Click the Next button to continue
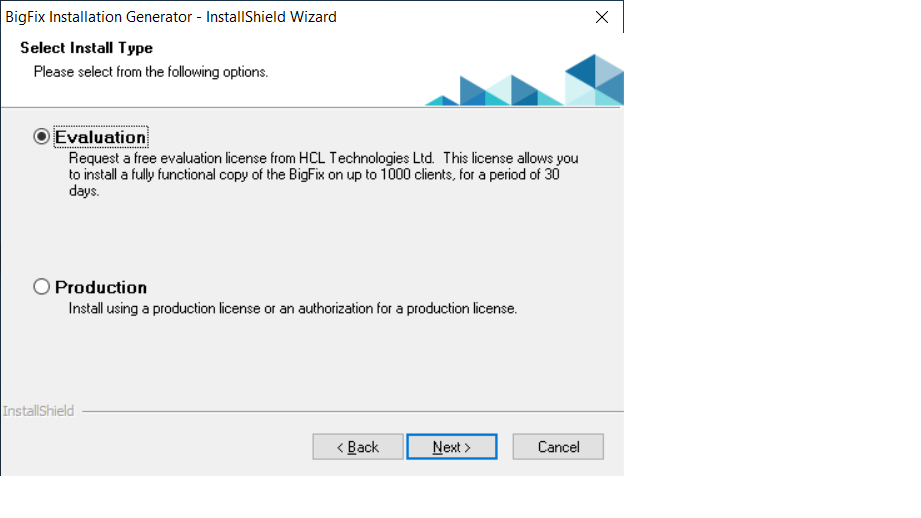 (x=451, y=447)
